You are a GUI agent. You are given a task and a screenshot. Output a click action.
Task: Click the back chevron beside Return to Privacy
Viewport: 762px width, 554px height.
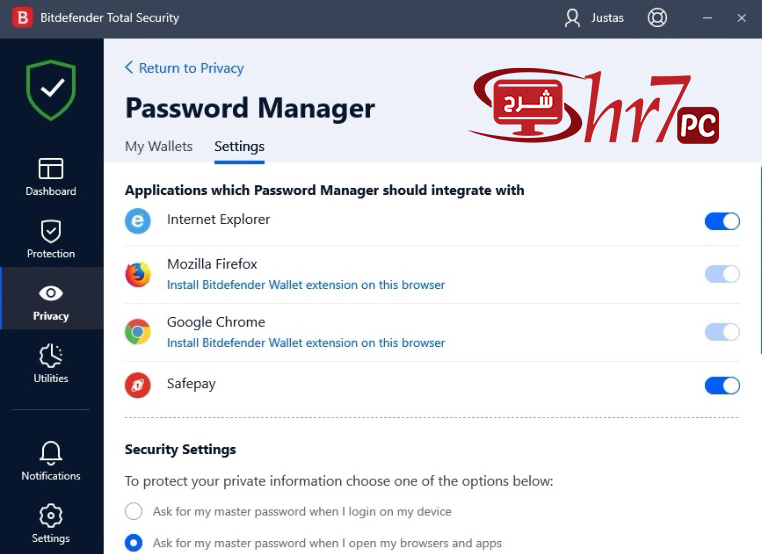[129, 67]
